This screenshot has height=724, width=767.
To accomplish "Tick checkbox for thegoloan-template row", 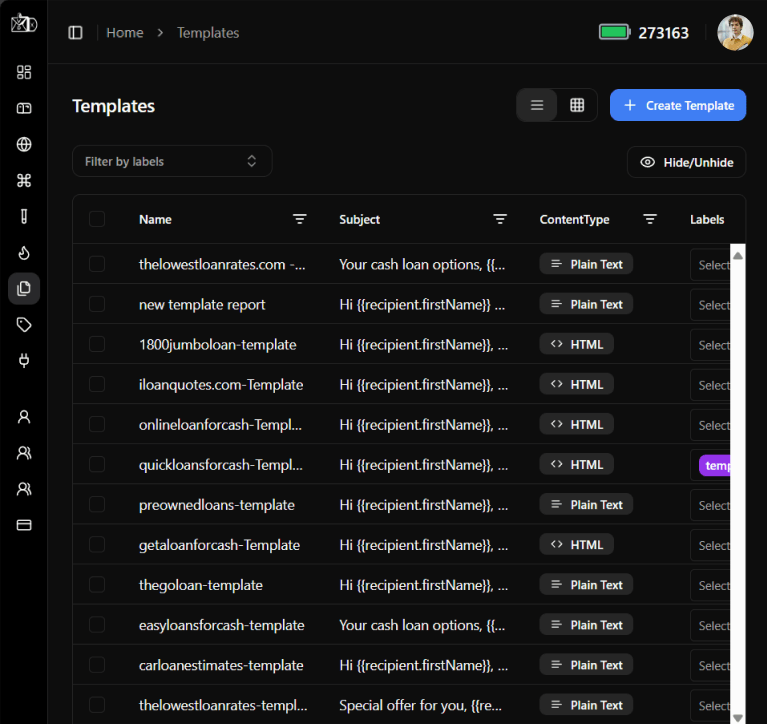I will point(97,585).
